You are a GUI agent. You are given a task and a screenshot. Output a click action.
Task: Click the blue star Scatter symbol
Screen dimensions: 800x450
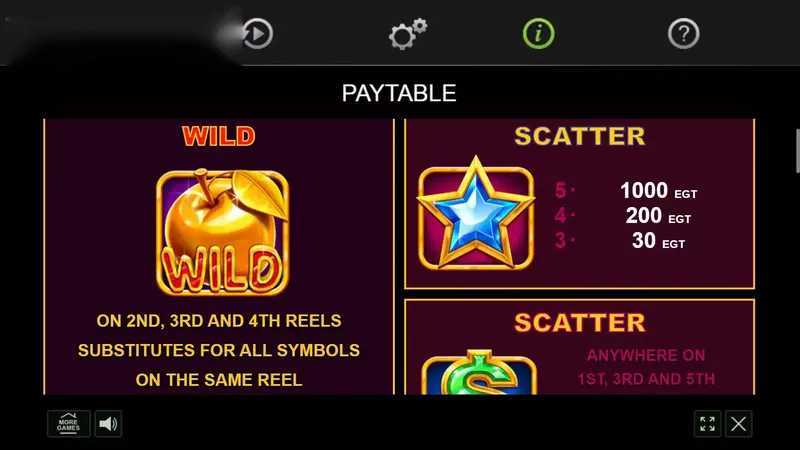coord(476,214)
